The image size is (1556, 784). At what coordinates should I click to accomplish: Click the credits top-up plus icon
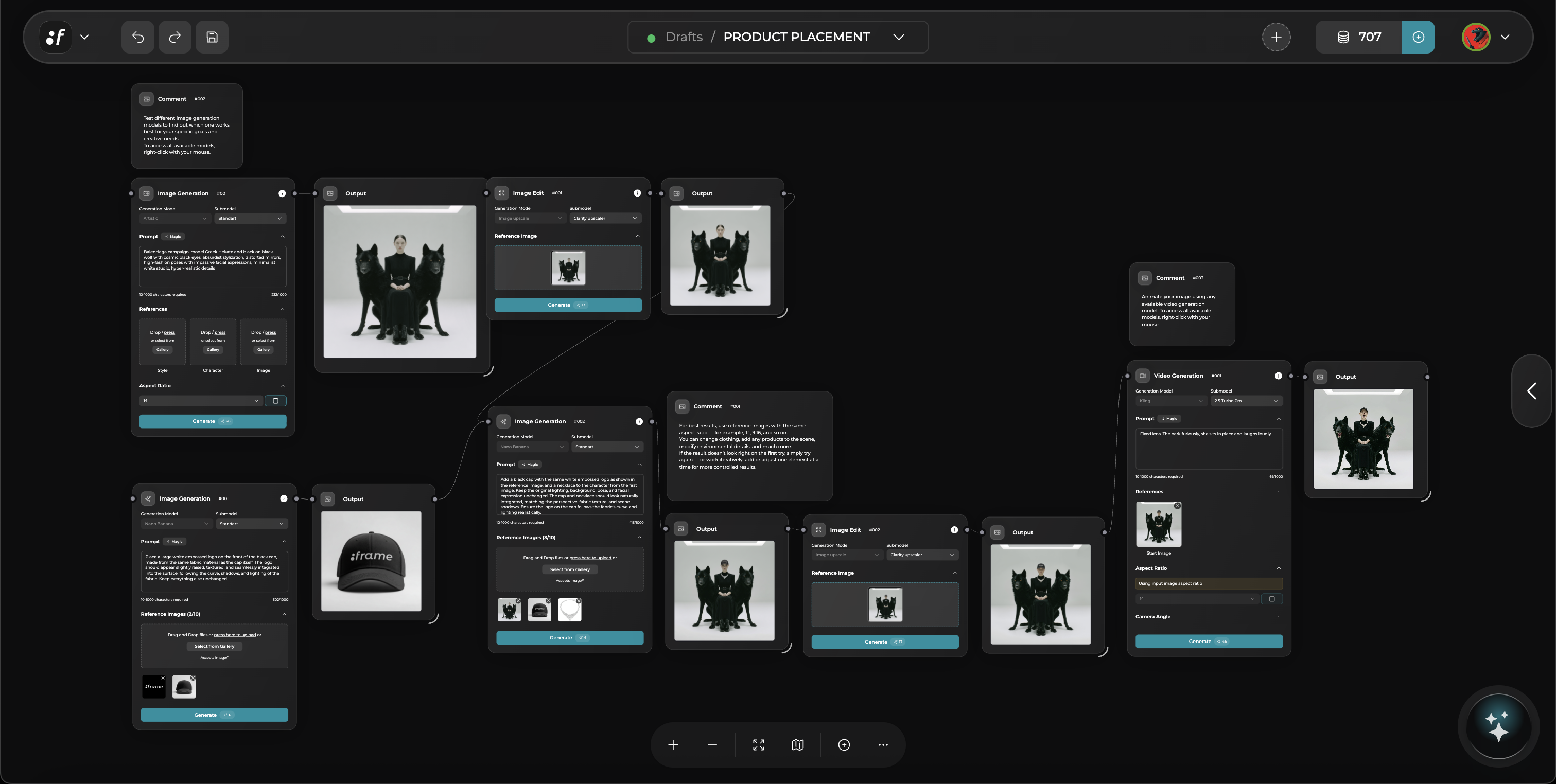click(1418, 37)
